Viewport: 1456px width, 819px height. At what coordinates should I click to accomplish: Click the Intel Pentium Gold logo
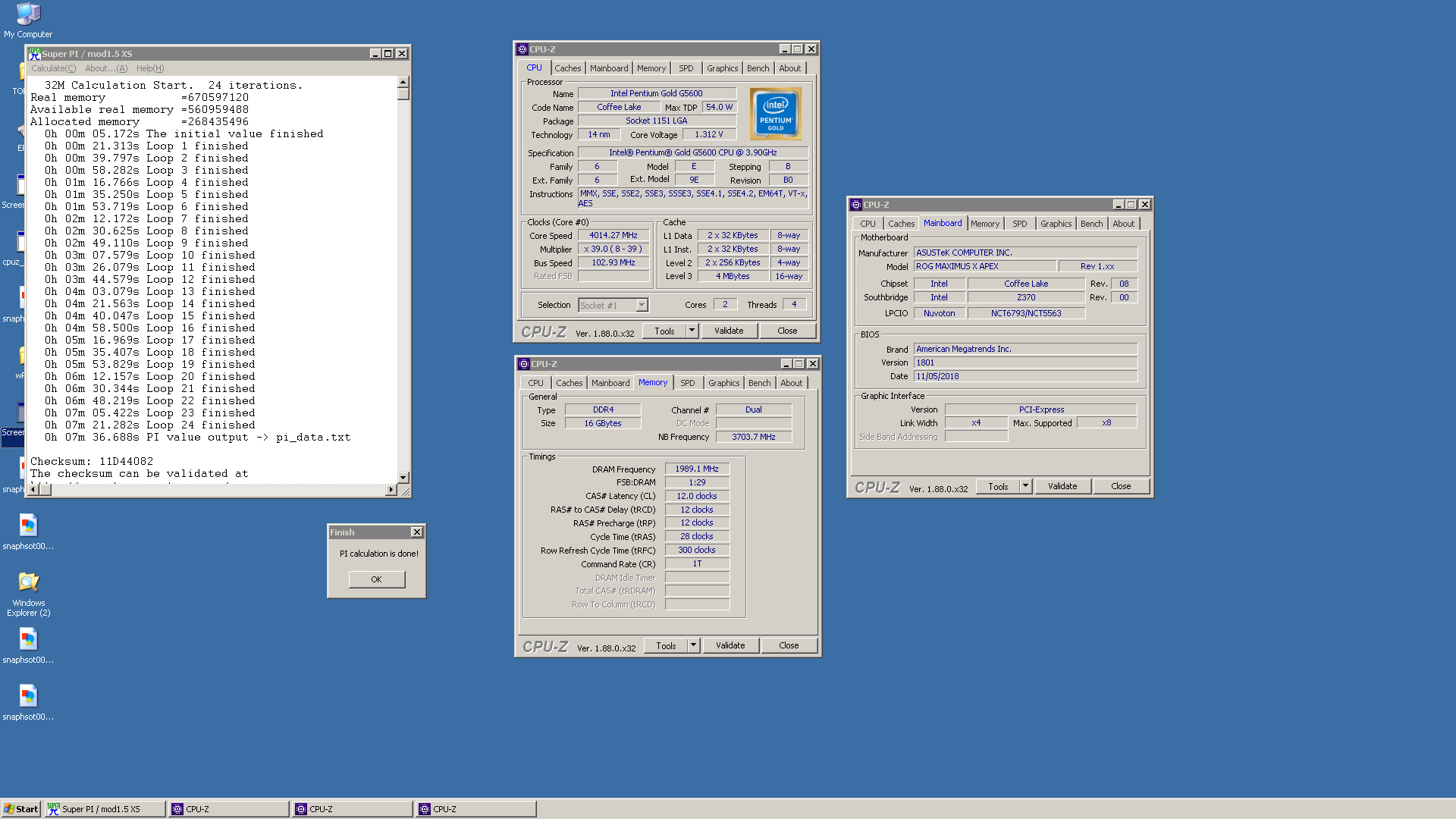[x=776, y=114]
